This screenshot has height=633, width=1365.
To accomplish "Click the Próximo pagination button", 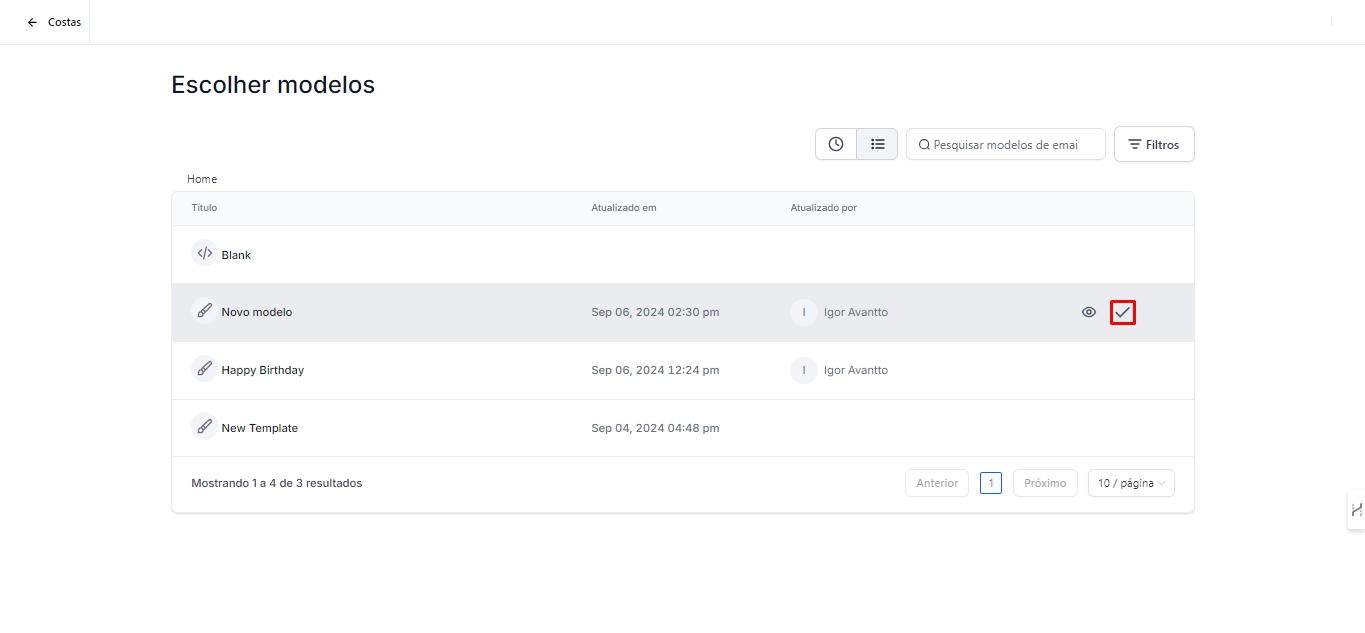I will click(1045, 483).
